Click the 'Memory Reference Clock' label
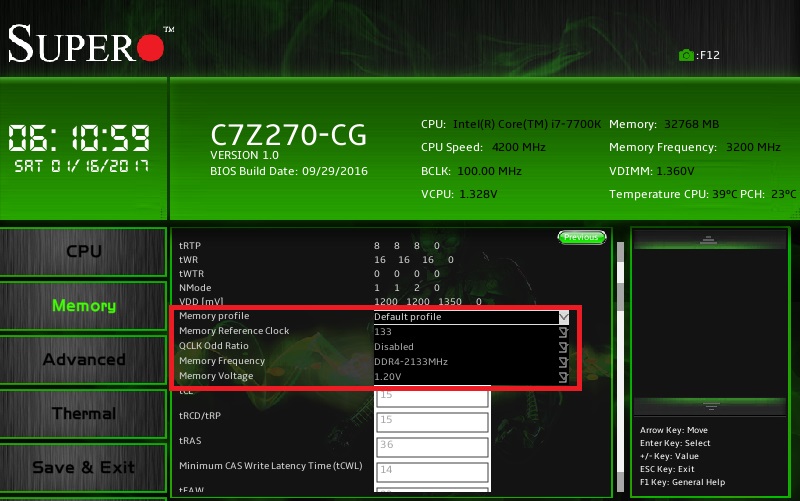This screenshot has width=800, height=501. click(234, 331)
